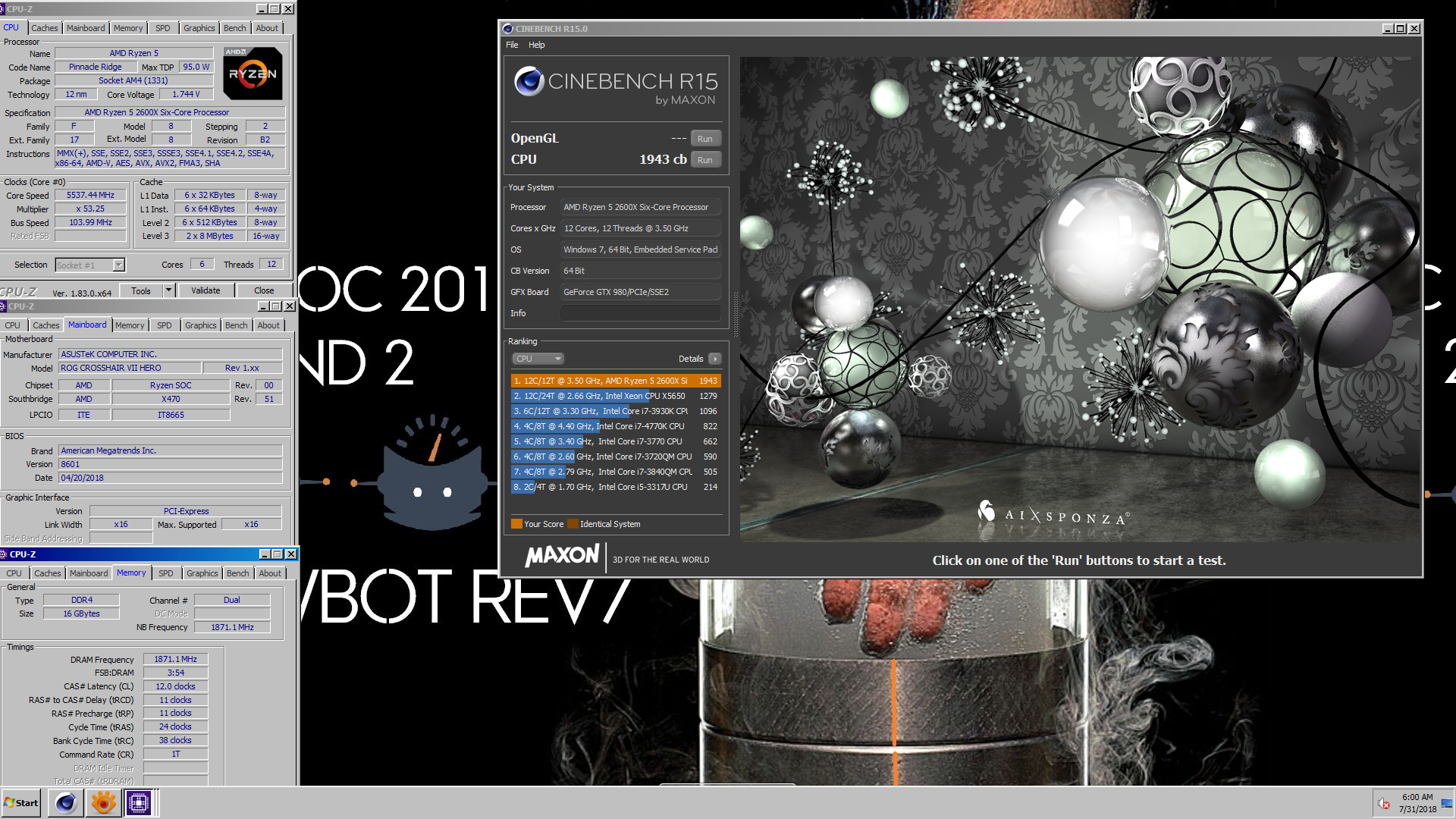Select ranking row 1 AMD Ryzen 5 2600X

pyautogui.click(x=616, y=381)
